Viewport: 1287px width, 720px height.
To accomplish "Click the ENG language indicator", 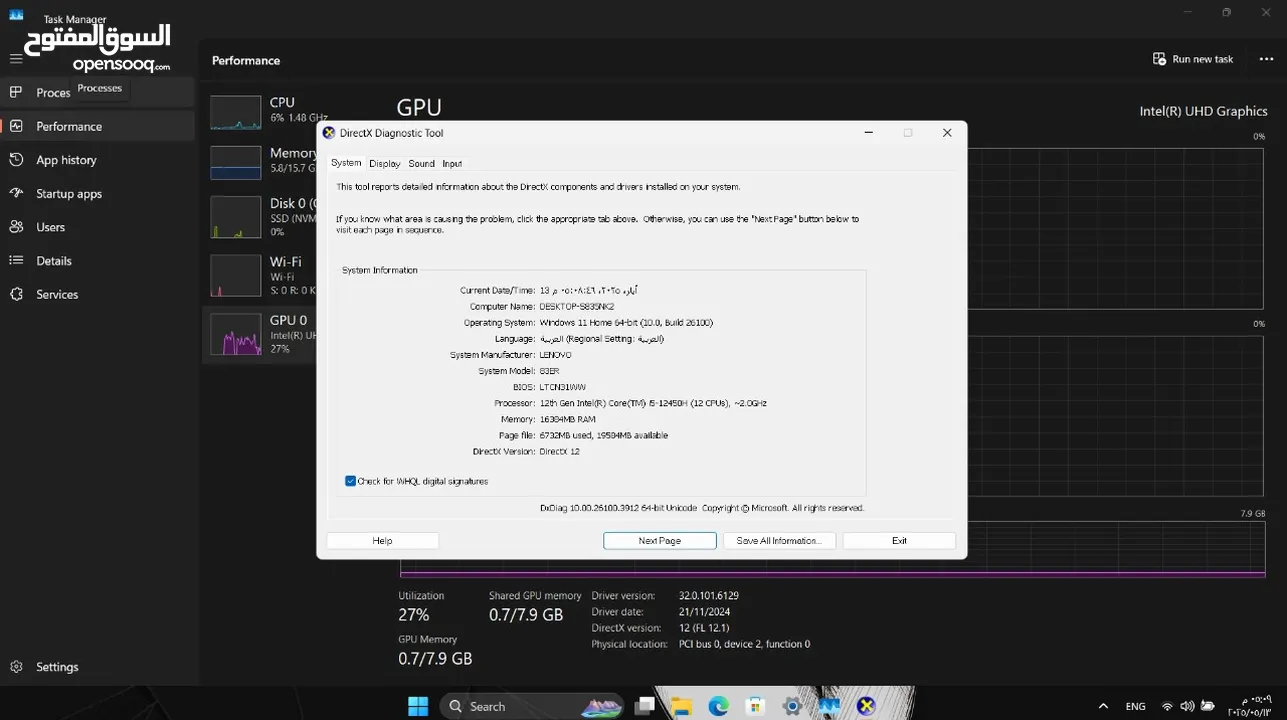I will click(x=1135, y=706).
